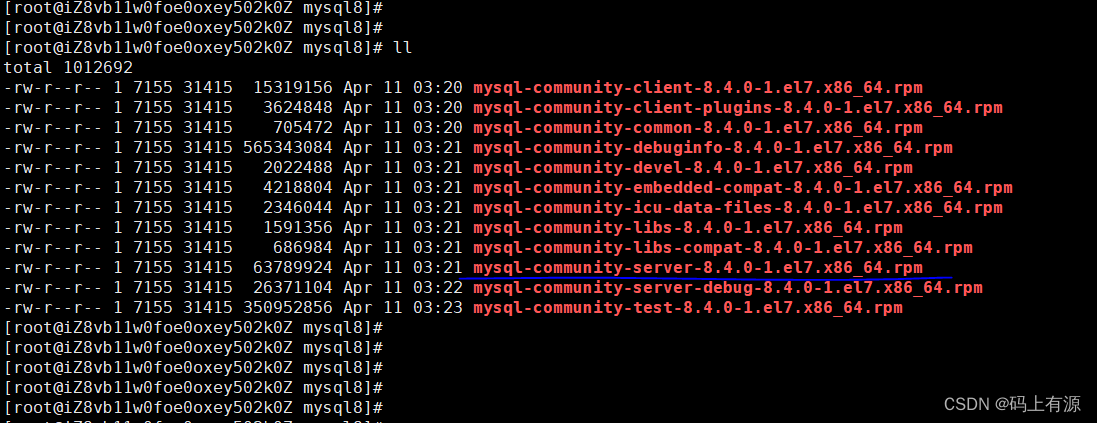Click the mysql-community-debuginfo rpm filename
Viewport: 1097px width, 423px height.
712,148
